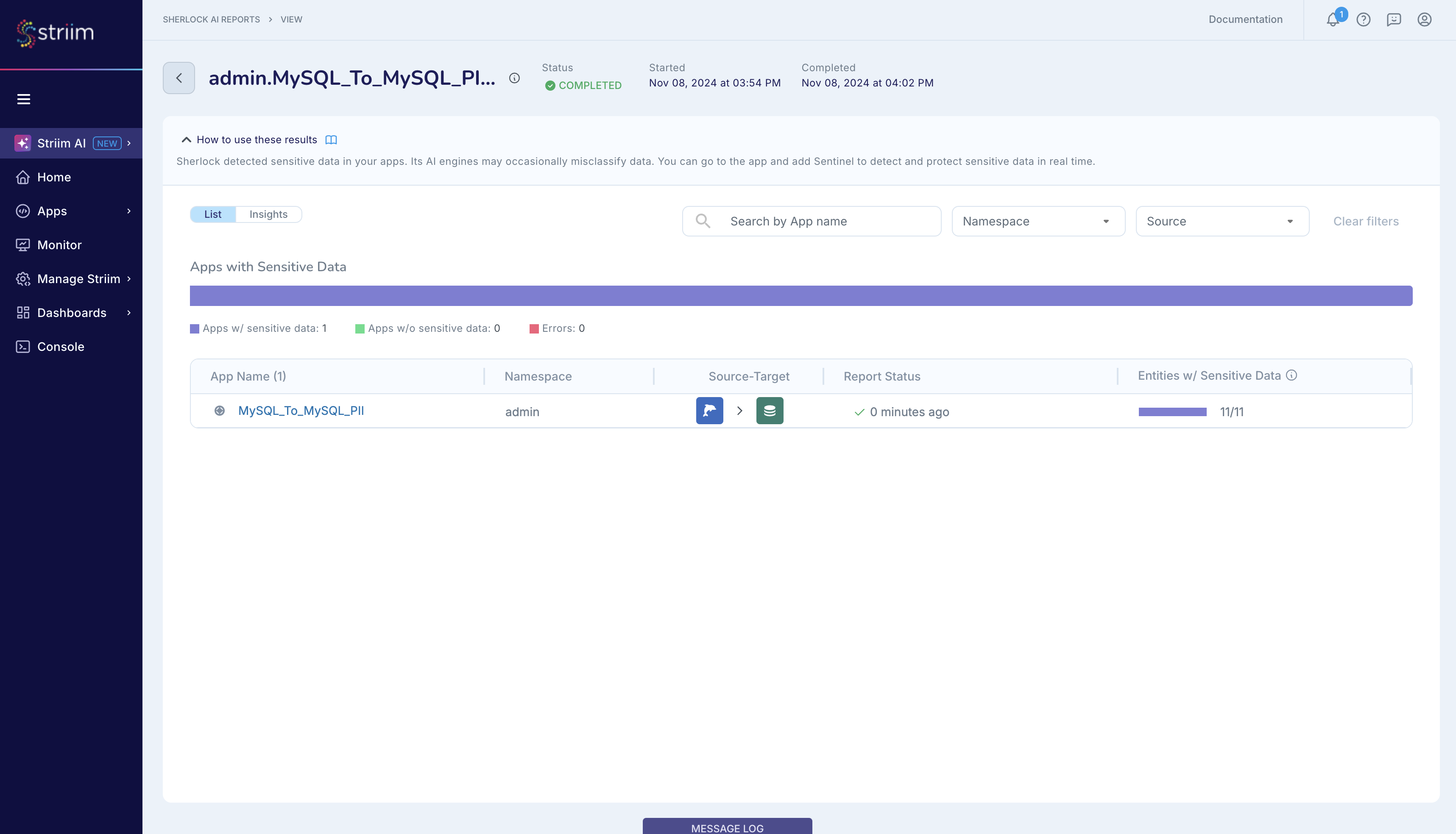Open the feedback chat icon
Viewport: 1456px width, 834px height.
click(x=1395, y=19)
